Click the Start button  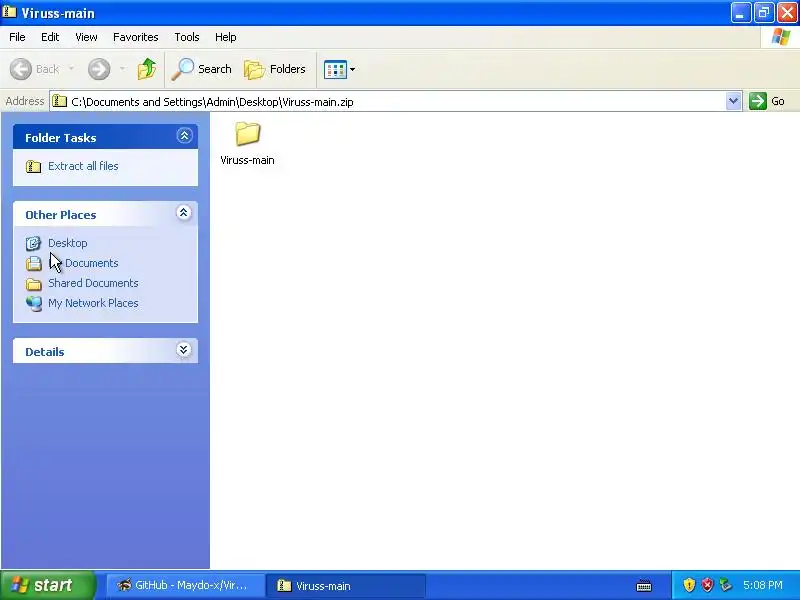[x=48, y=585]
